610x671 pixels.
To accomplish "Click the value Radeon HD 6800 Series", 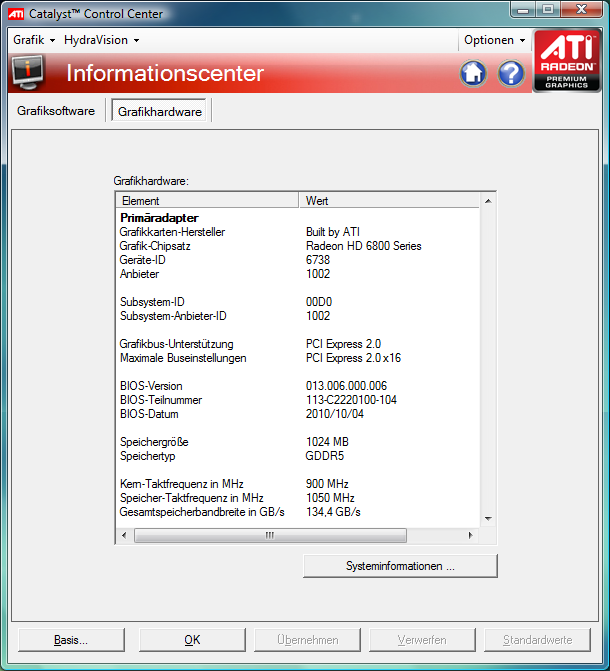I will [363, 246].
